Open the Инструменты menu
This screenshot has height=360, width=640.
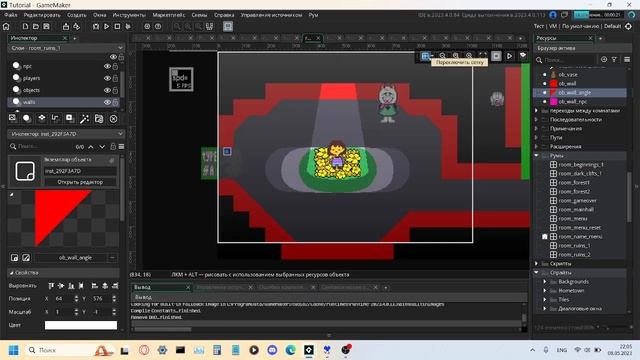click(129, 15)
